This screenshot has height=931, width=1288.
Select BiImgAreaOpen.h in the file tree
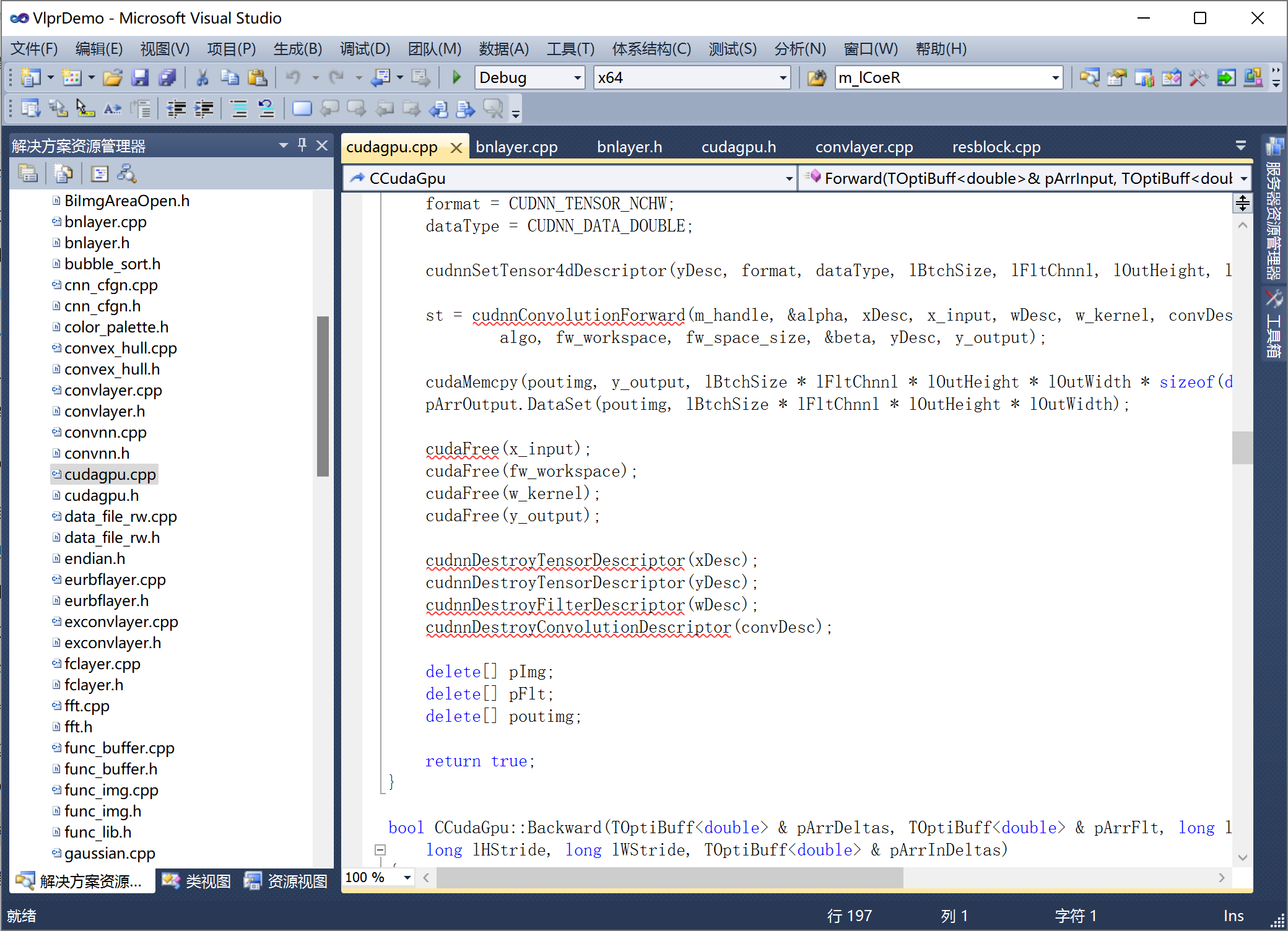click(x=127, y=201)
